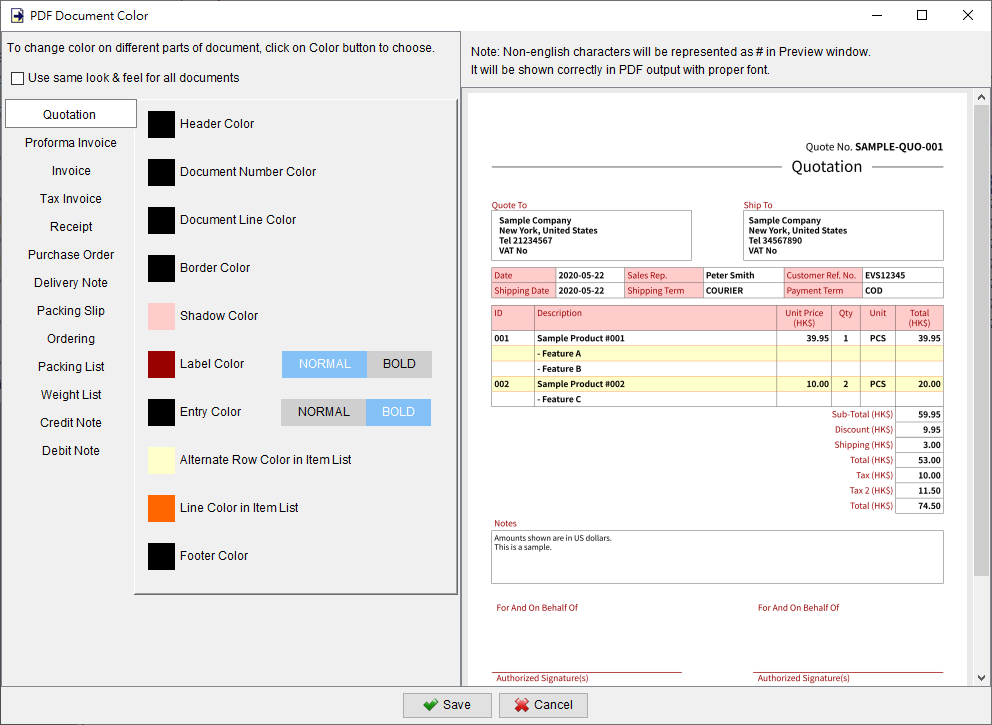Click 'Peter Smith' in the preview
The height and width of the screenshot is (725, 992).
pyautogui.click(x=730, y=275)
